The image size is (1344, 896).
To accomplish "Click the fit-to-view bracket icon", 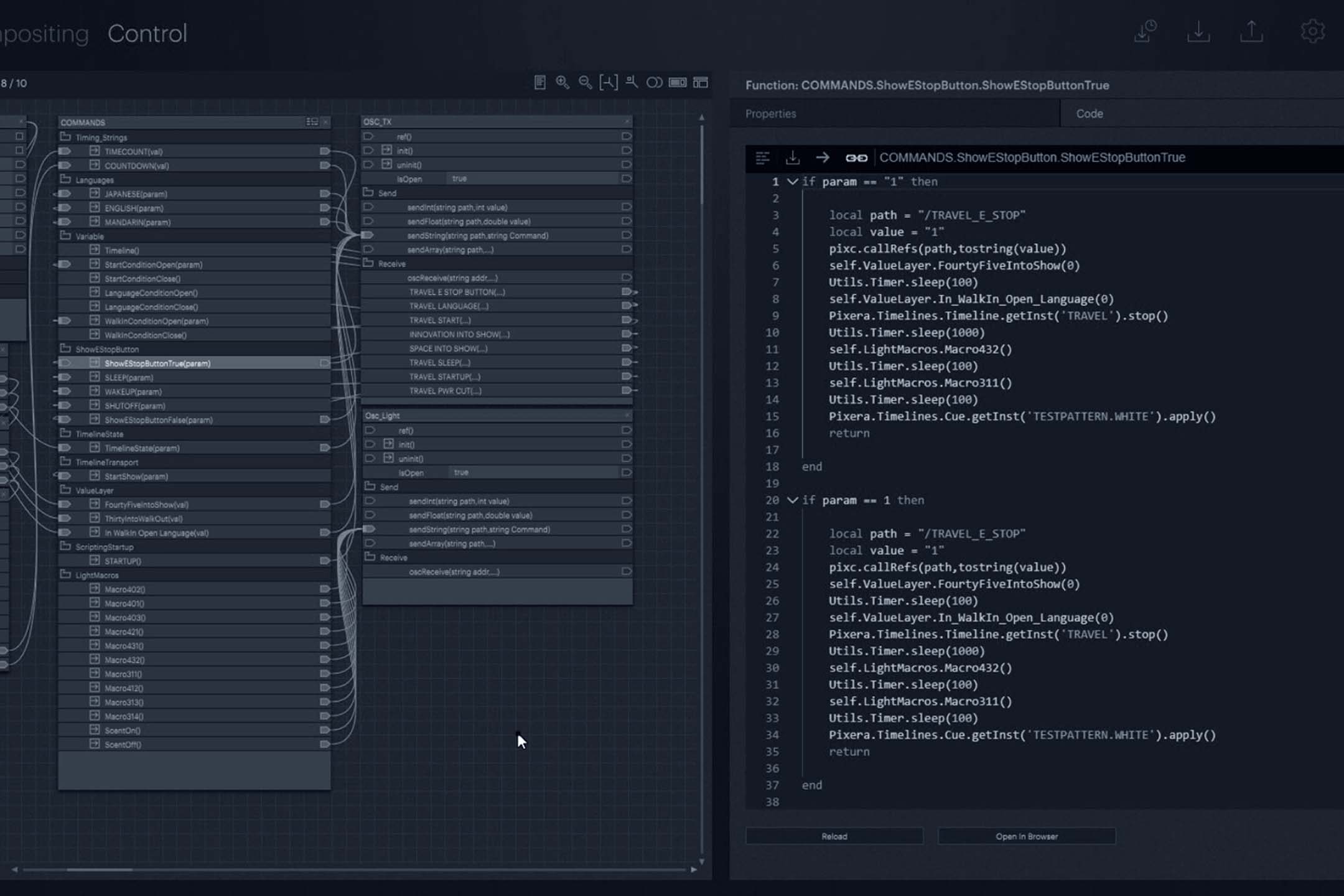I will coord(609,83).
